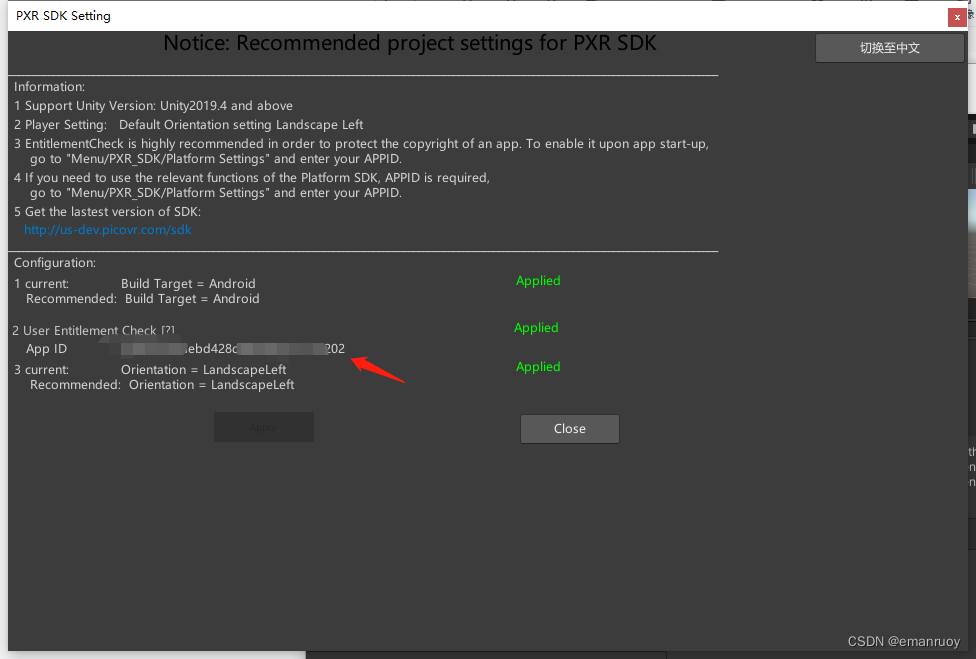Open the us-dev.picovr.com/sdk link

click(x=108, y=230)
